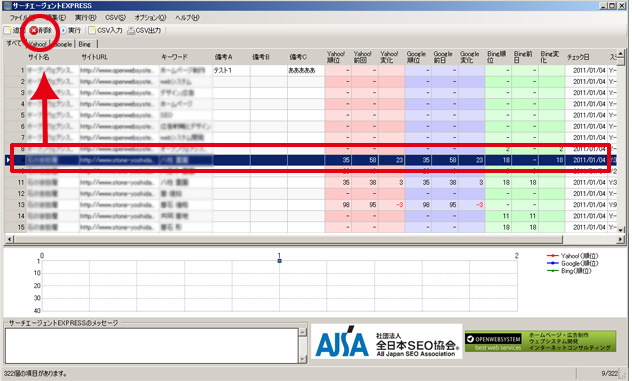632x381 pixels.
Task: Click the Google前日 column header
Action: coord(445,57)
